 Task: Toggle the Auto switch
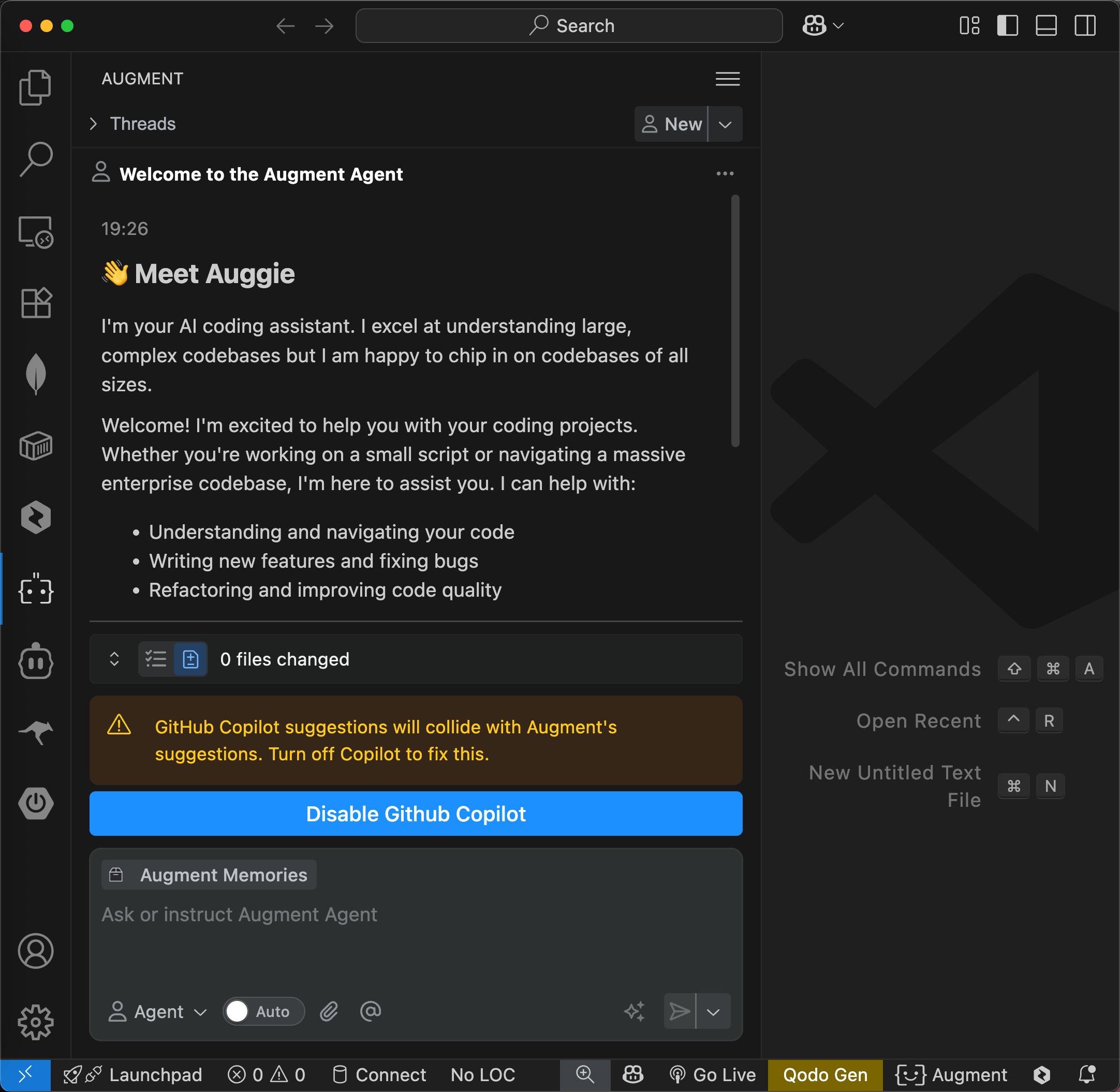(x=263, y=1012)
